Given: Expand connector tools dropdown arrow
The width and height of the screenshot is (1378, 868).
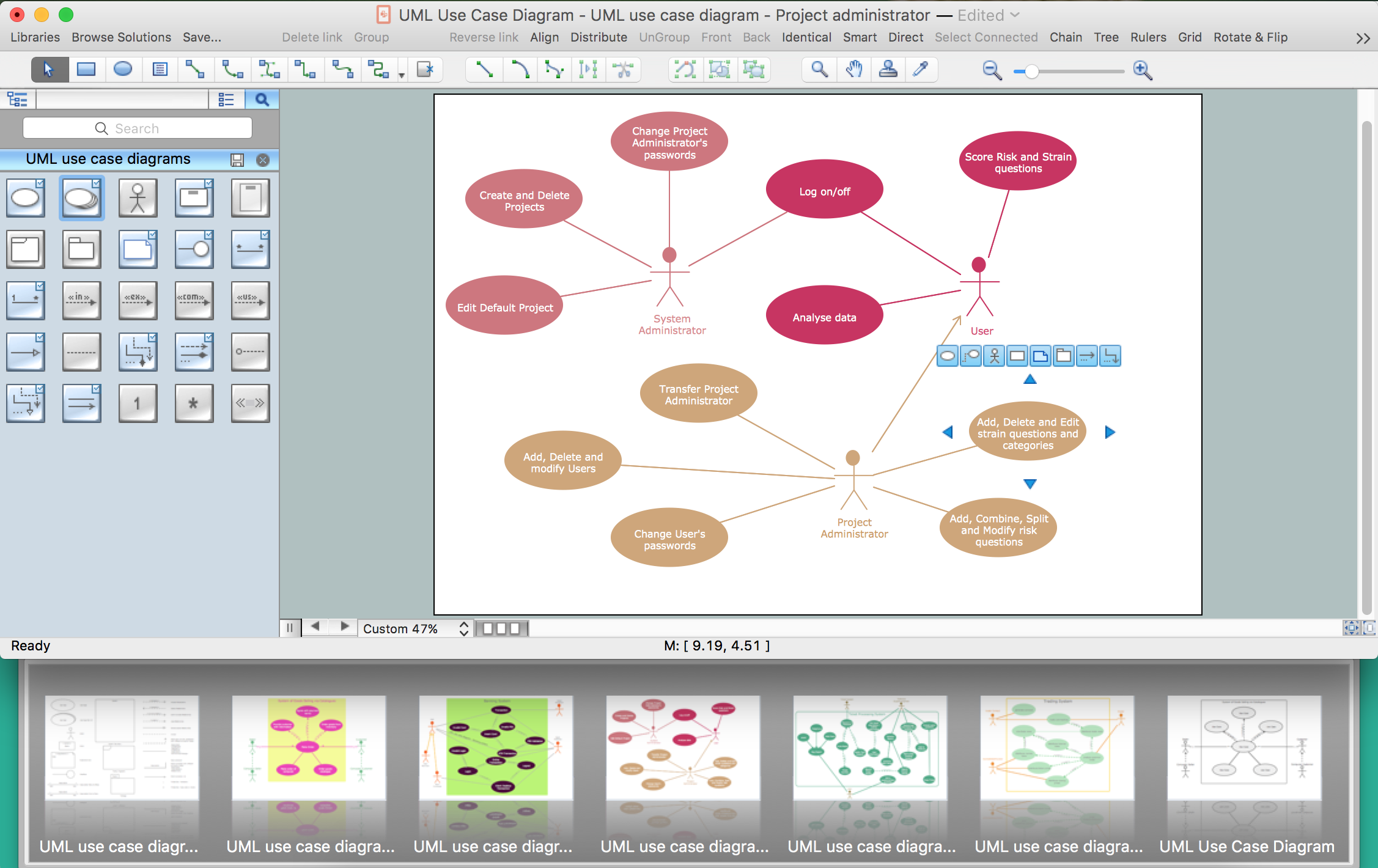Looking at the screenshot, I should 402,75.
